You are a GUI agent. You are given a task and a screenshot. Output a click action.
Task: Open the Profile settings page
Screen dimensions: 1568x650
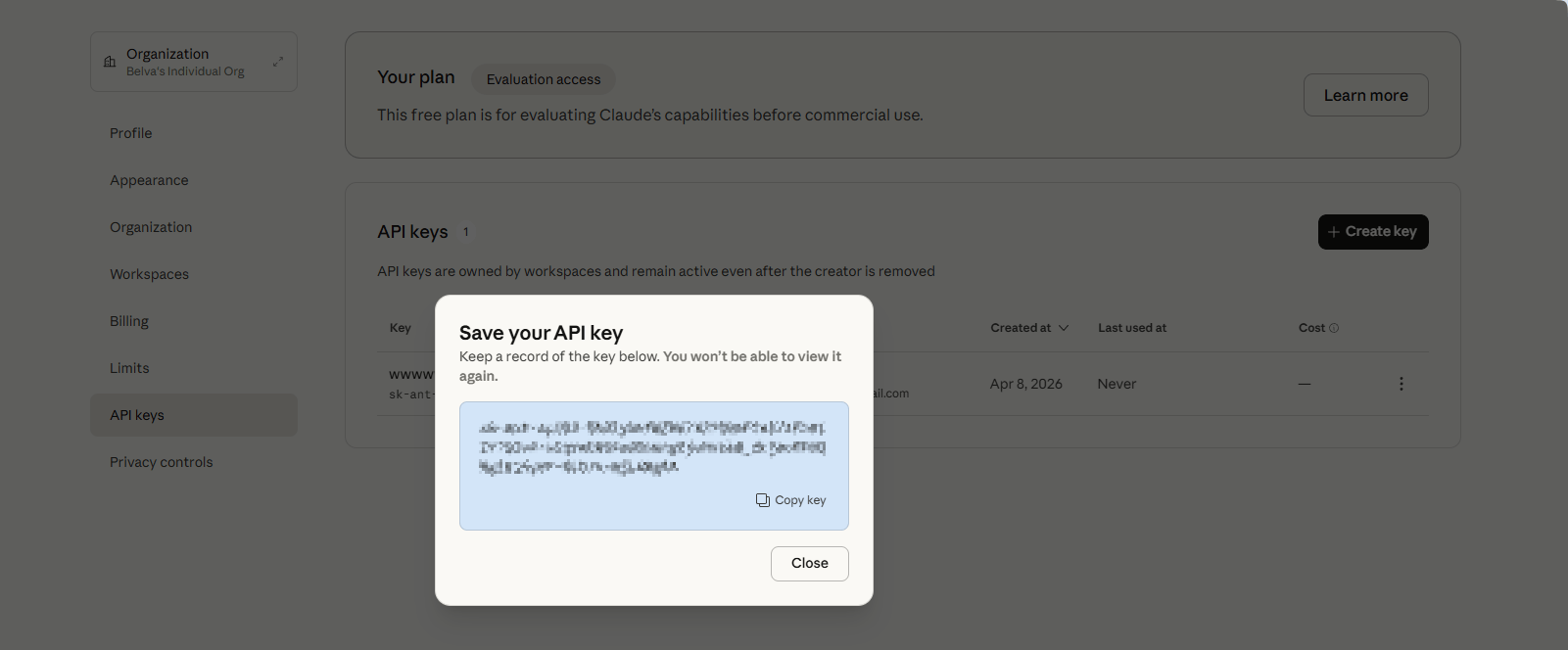[131, 133]
